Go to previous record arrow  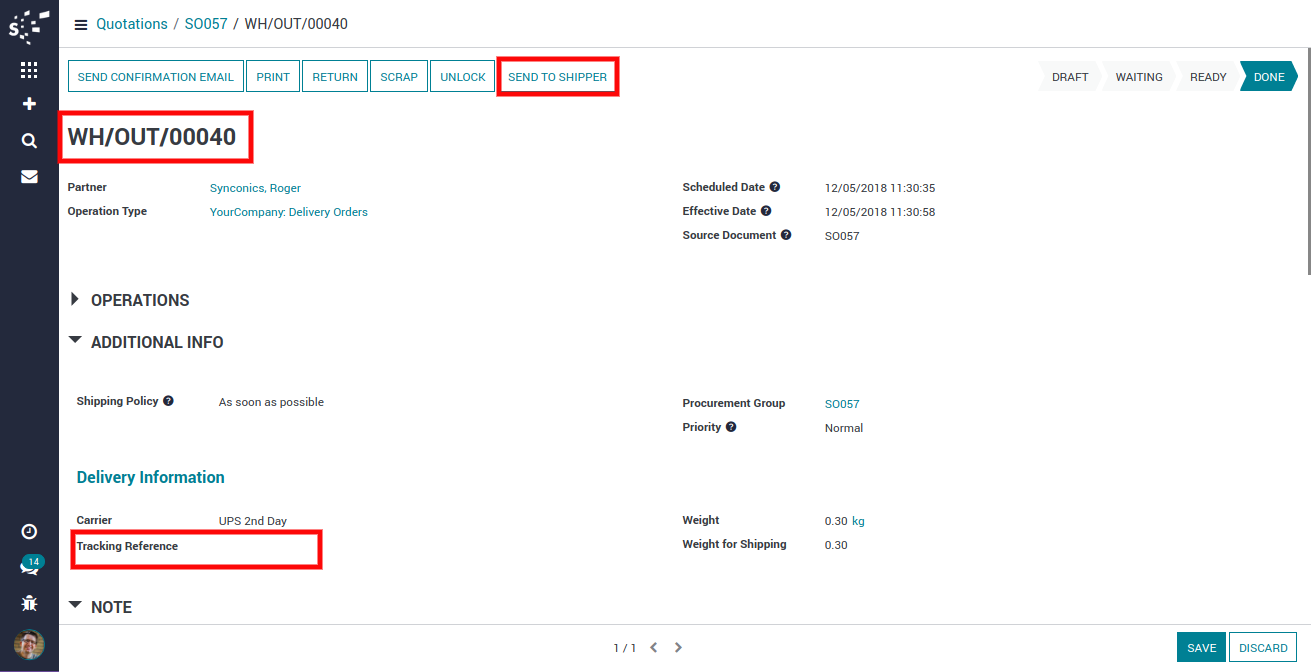(654, 648)
